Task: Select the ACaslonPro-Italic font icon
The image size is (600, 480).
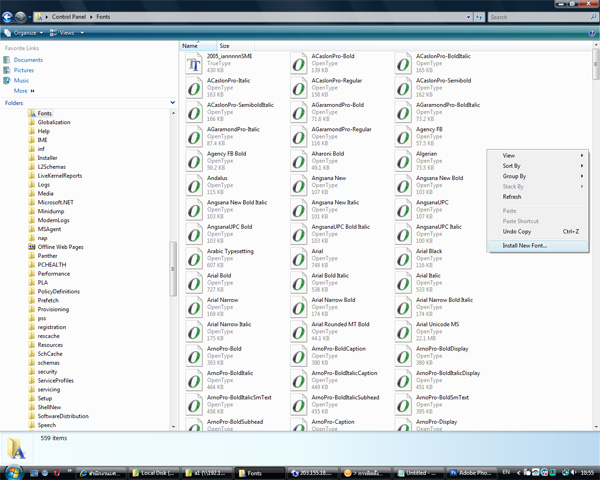Action: click(194, 88)
